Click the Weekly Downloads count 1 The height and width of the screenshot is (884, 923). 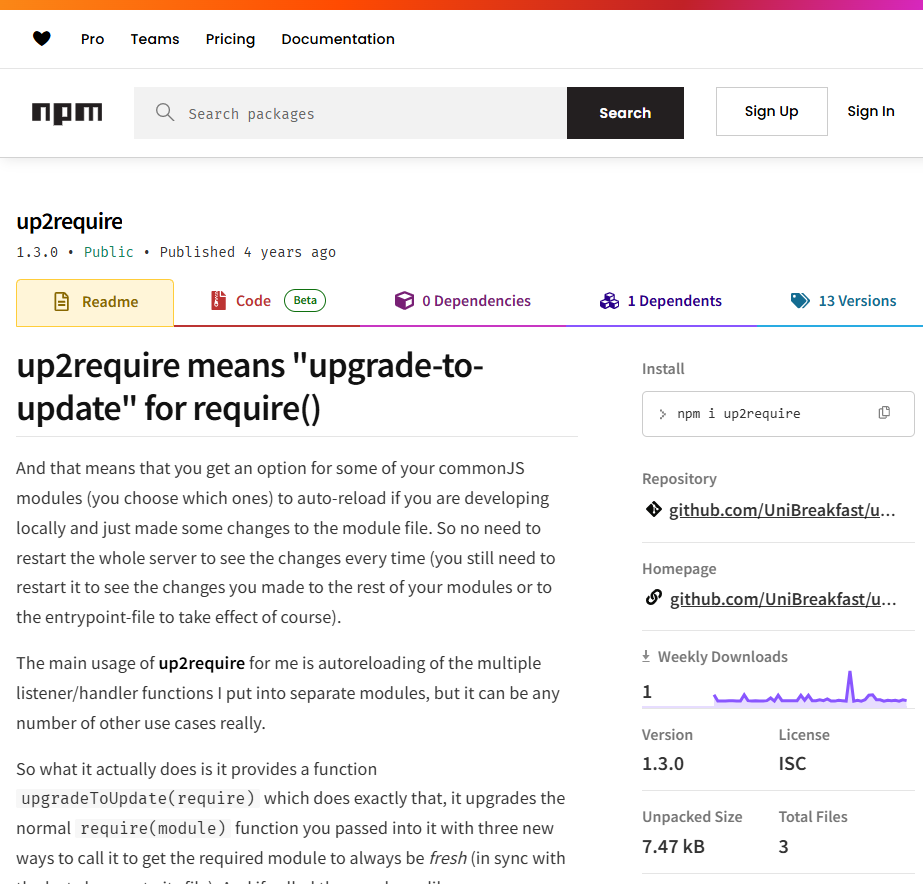(647, 692)
